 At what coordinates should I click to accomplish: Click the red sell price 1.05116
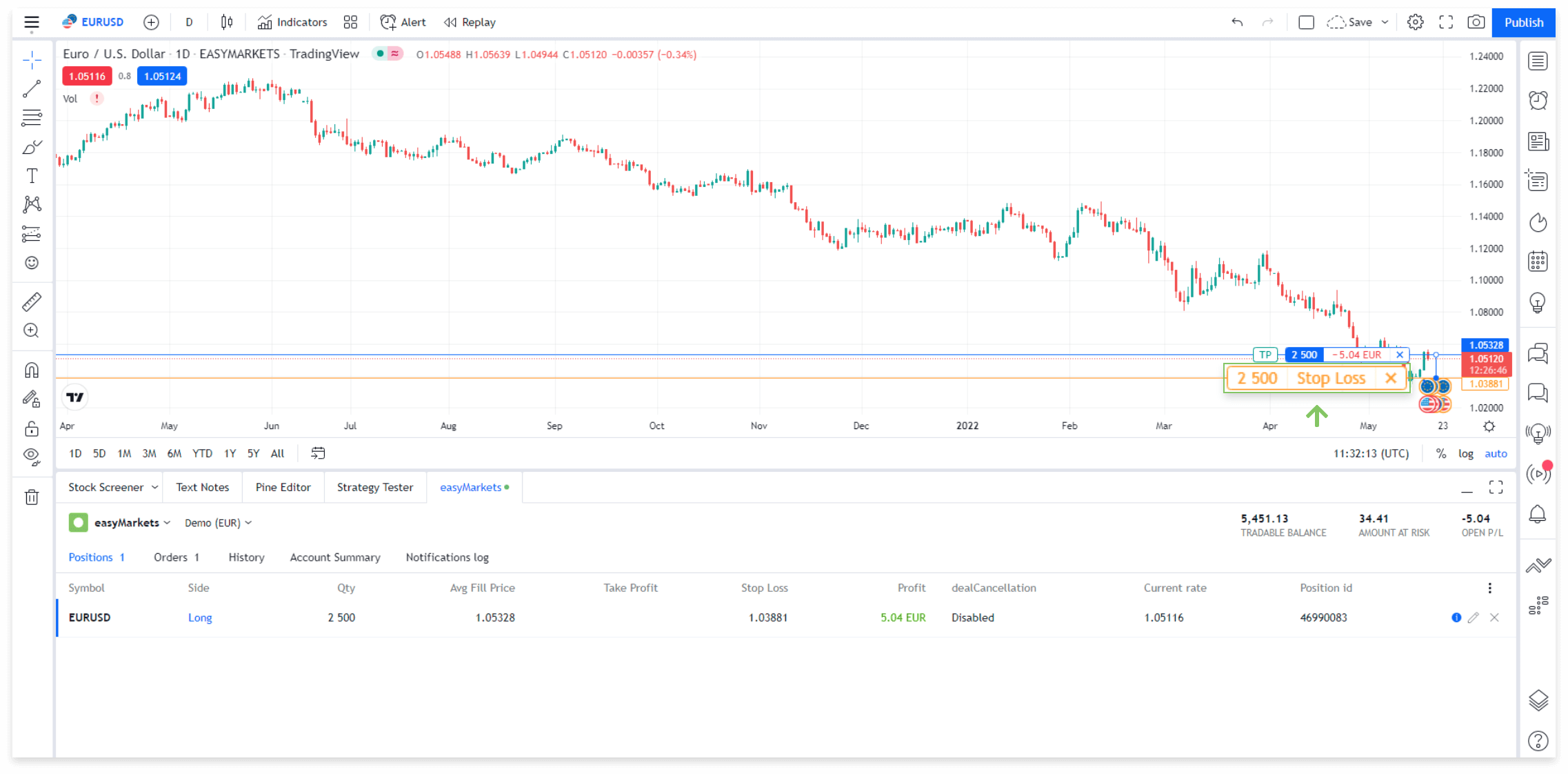[87, 76]
